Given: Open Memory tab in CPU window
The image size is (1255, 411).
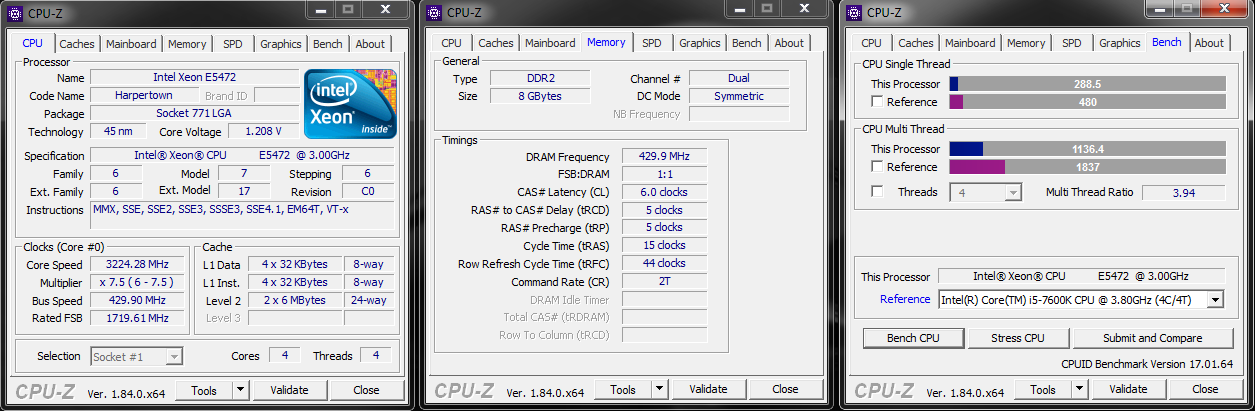Looking at the screenshot, I should 187,44.
